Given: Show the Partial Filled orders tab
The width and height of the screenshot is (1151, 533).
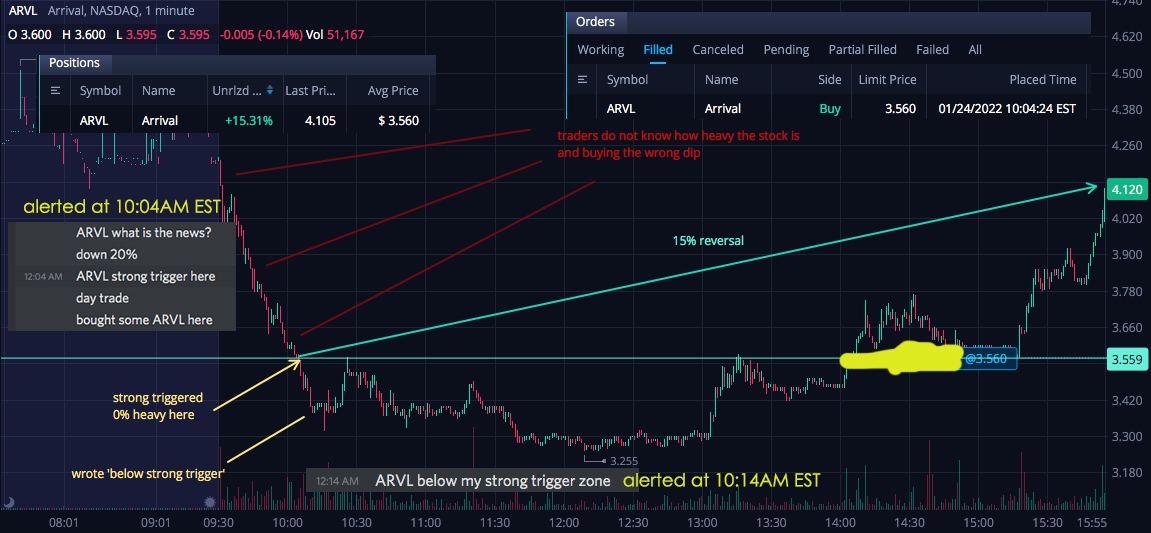Looking at the screenshot, I should click(x=863, y=50).
